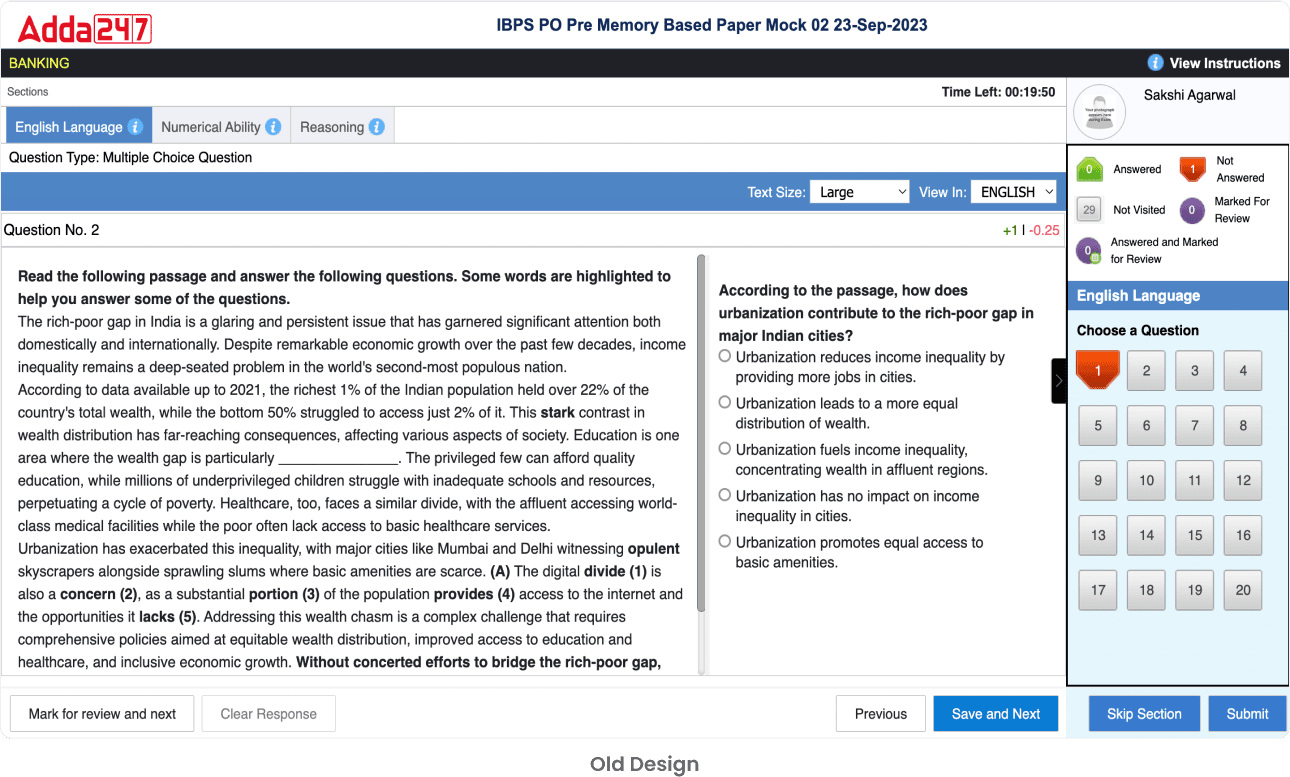This screenshot has width=1290, height=777.
Task: Choose 'Urbanization promotes equal access' option
Action: click(x=725, y=541)
